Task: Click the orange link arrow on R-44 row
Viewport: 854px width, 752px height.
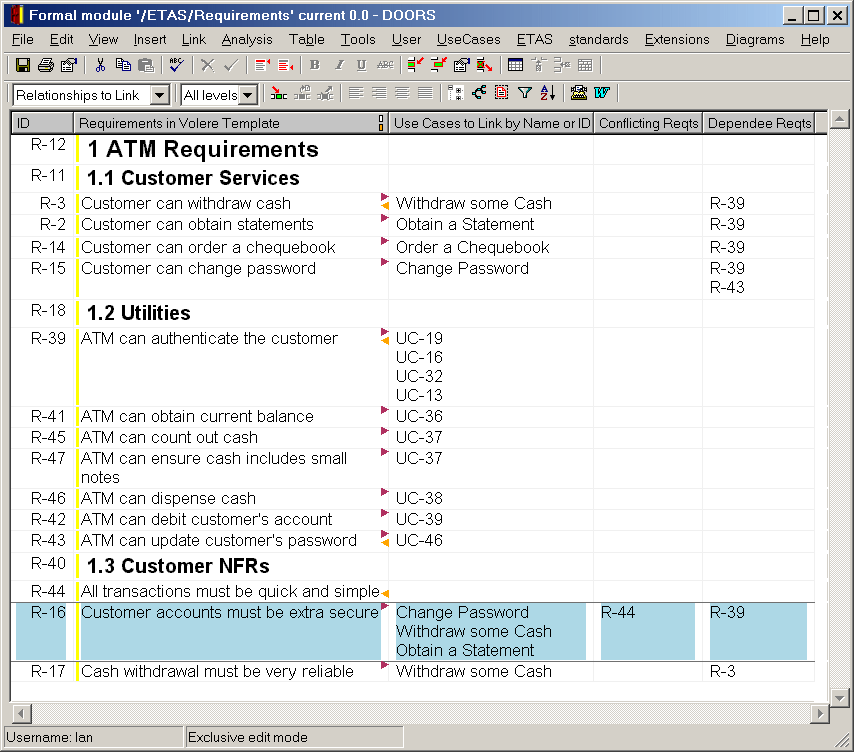Action: (385, 594)
